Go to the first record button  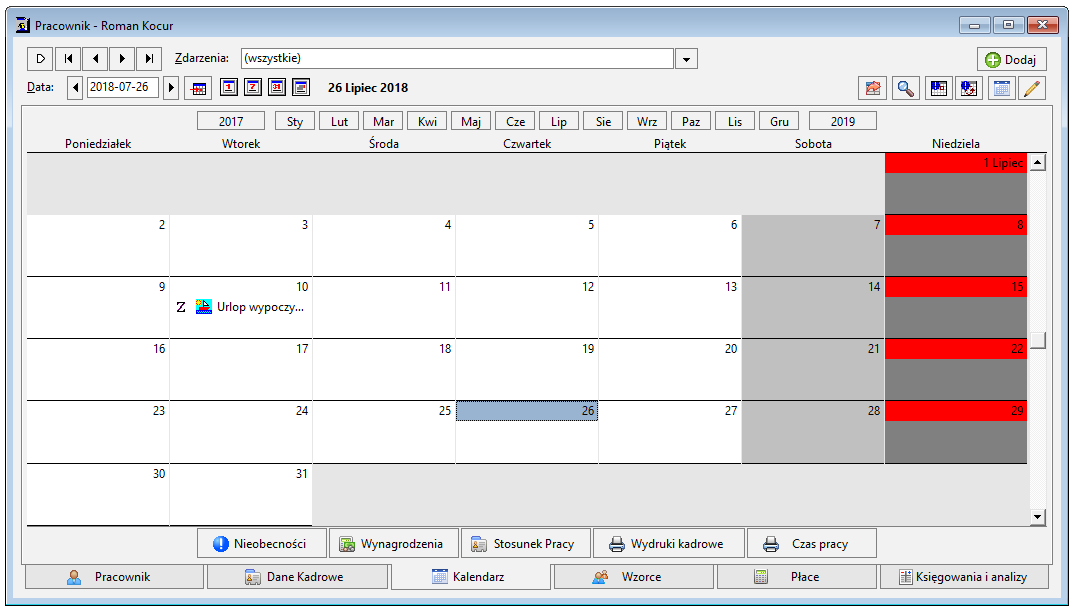coord(68,59)
